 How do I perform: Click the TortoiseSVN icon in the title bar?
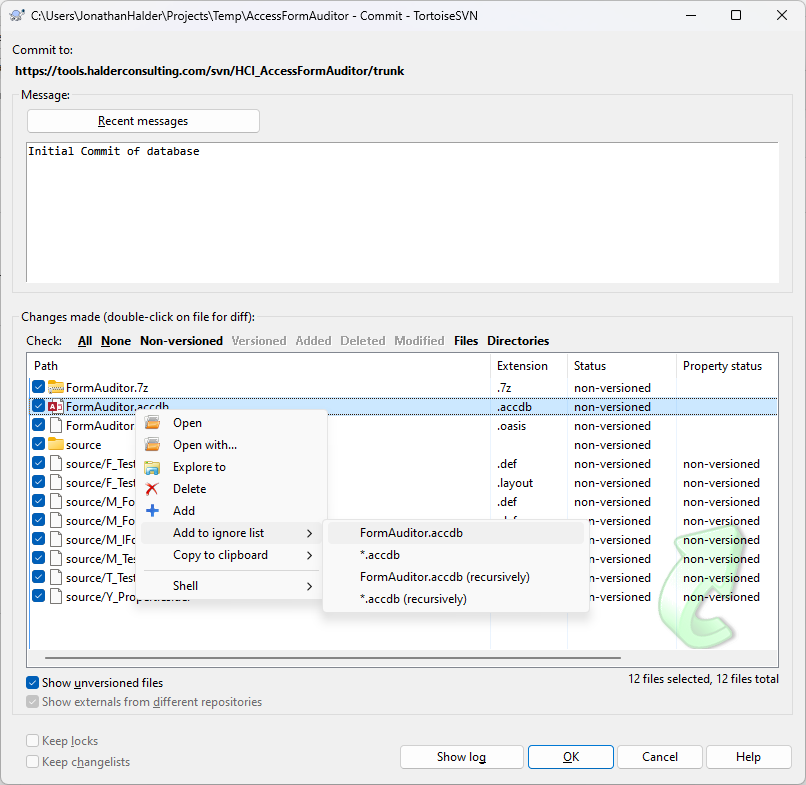tap(17, 15)
